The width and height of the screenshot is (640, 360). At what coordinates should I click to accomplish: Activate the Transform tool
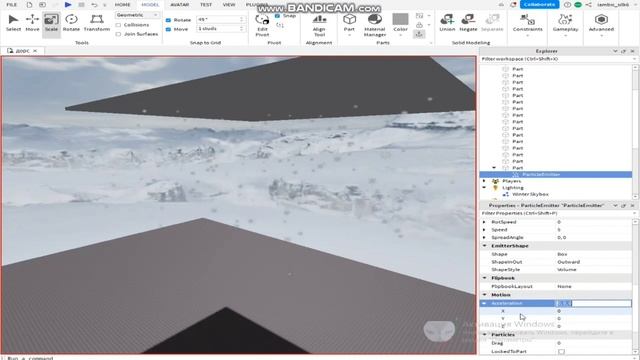point(97,23)
